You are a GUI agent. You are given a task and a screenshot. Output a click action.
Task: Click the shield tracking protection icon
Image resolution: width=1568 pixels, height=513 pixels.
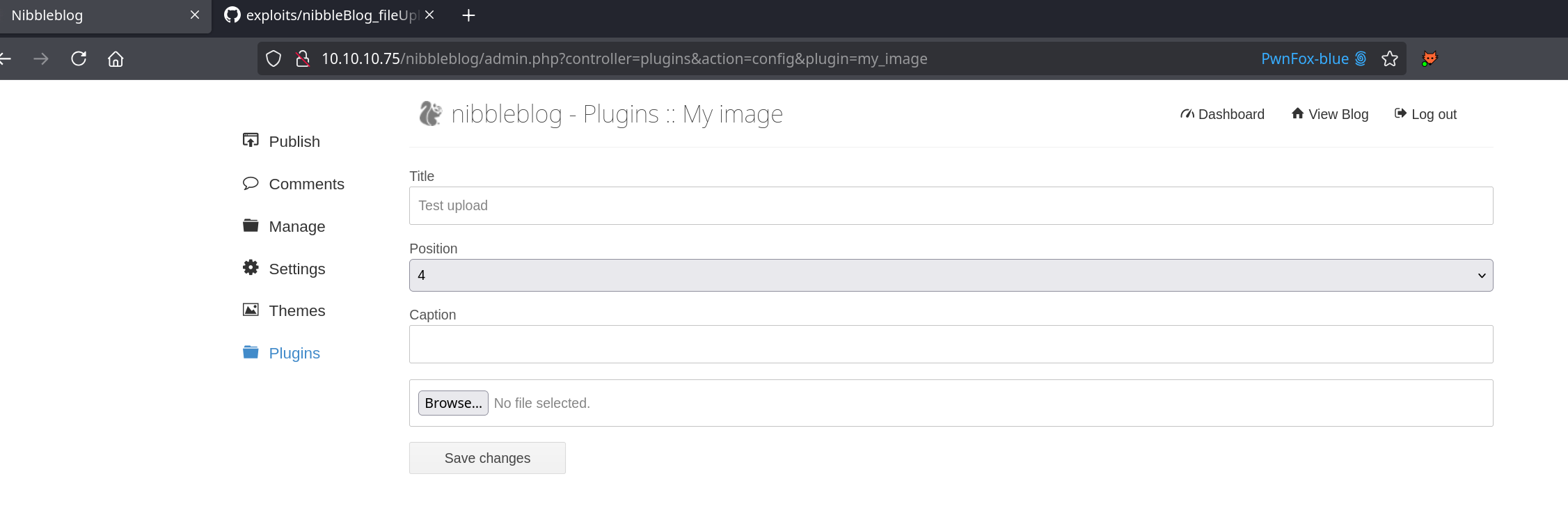(x=274, y=58)
